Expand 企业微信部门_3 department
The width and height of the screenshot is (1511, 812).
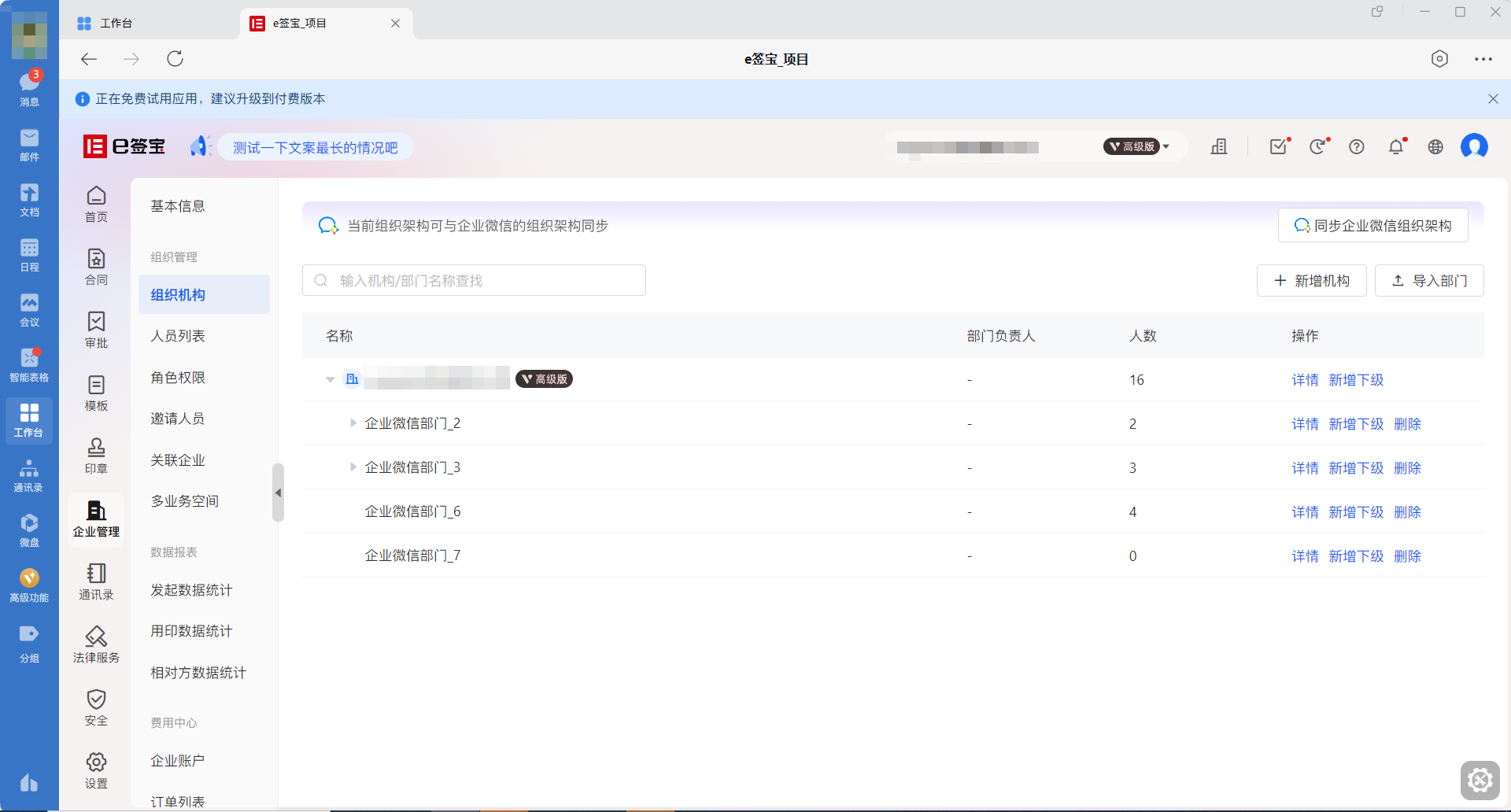(353, 467)
